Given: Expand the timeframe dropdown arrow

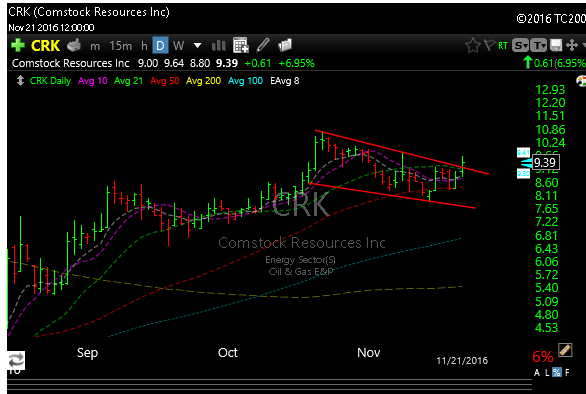Looking at the screenshot, I should (x=197, y=46).
